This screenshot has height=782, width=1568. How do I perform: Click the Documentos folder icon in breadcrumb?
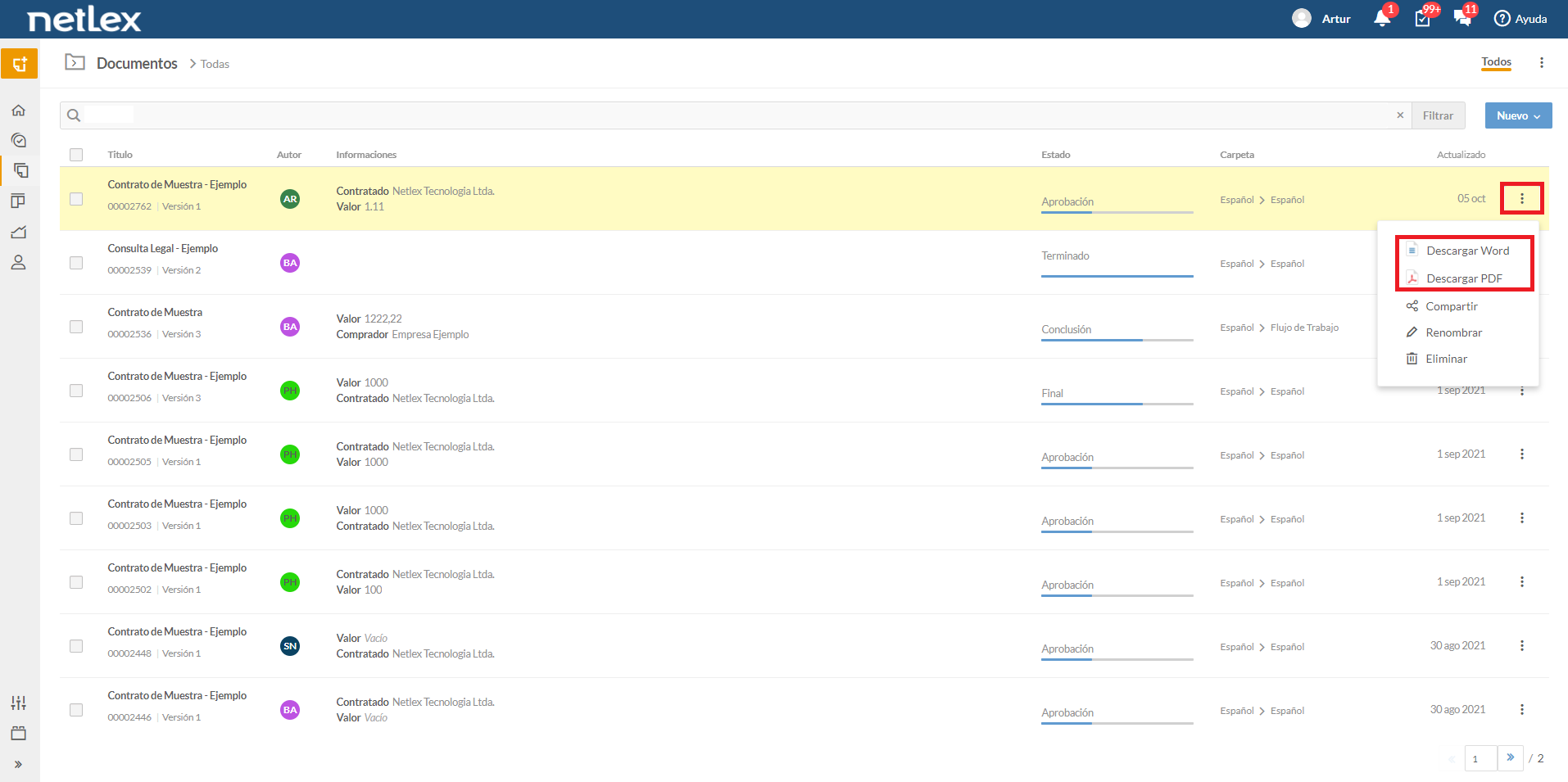coord(75,62)
